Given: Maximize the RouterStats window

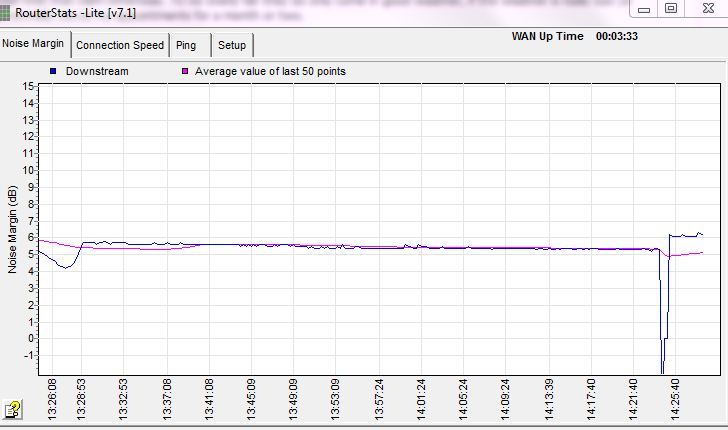Looking at the screenshot, I should pos(670,8).
